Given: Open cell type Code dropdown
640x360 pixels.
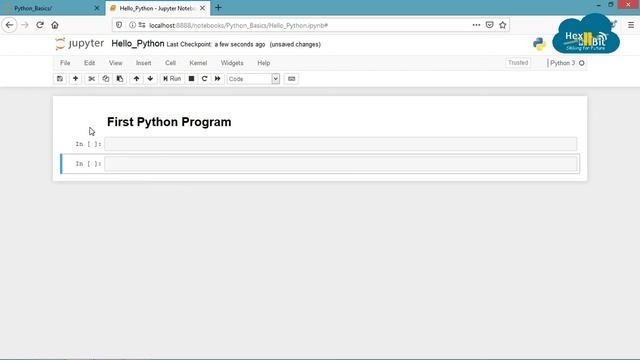Looking at the screenshot, I should coord(253,79).
